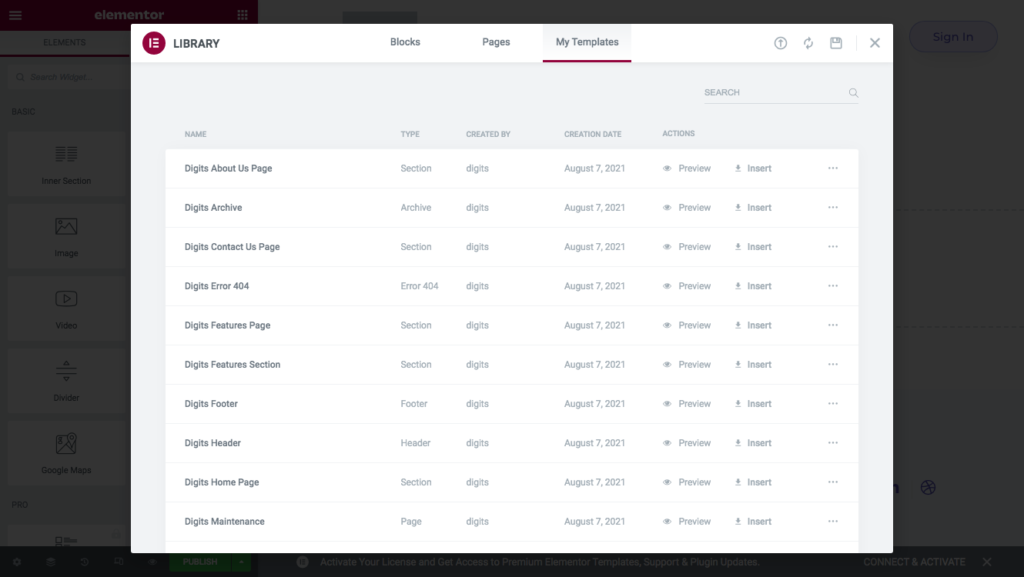Open the widgets grid icon in Elementor header
The width and height of the screenshot is (1024, 577).
tap(242, 15)
